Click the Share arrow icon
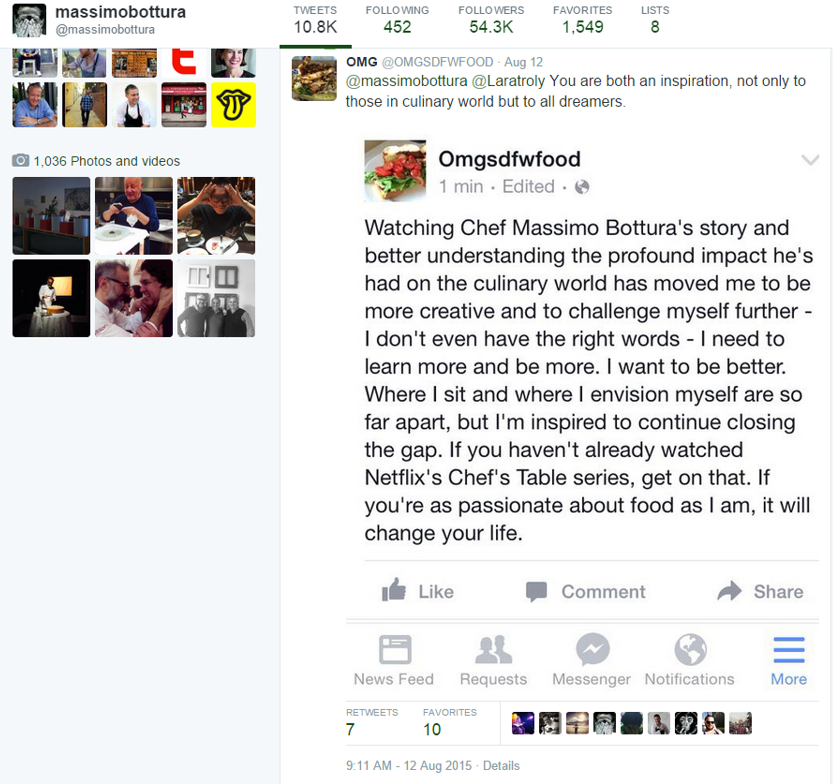The height and width of the screenshot is (784, 833). click(729, 591)
